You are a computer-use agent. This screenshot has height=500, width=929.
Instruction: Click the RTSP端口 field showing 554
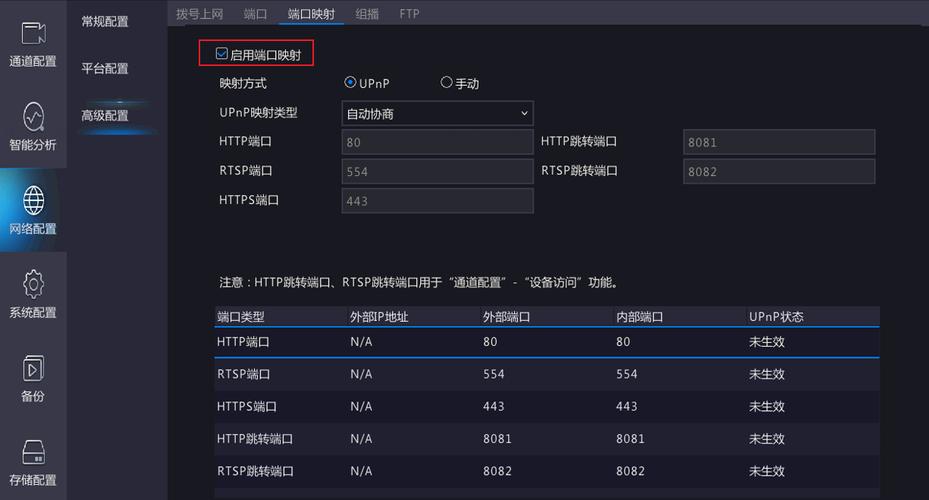coord(437,172)
